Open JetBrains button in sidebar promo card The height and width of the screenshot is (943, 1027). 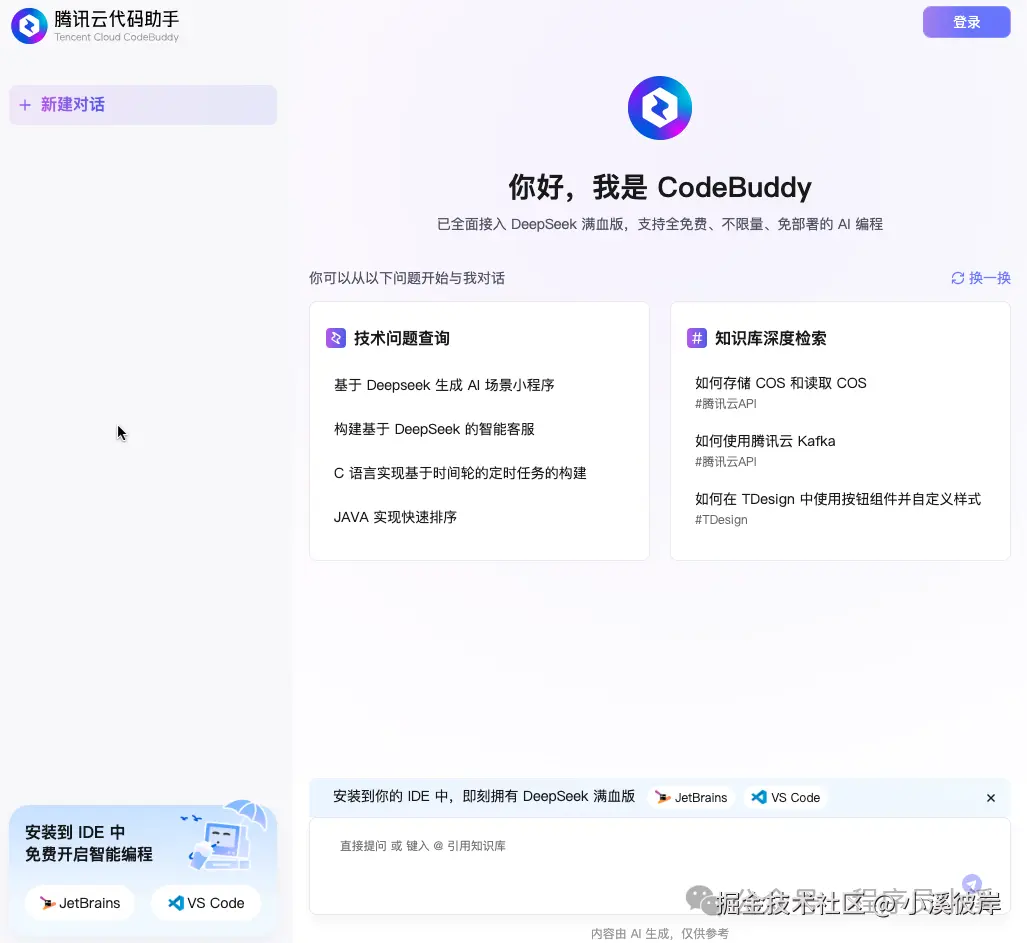[80, 903]
